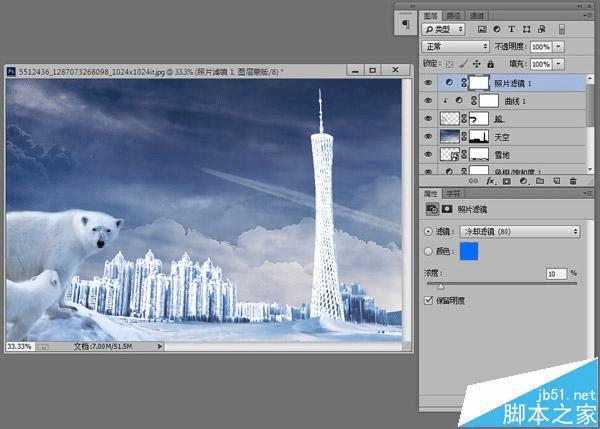Filter layers by shape type
600x429 pixels.
pyautogui.click(x=527, y=29)
